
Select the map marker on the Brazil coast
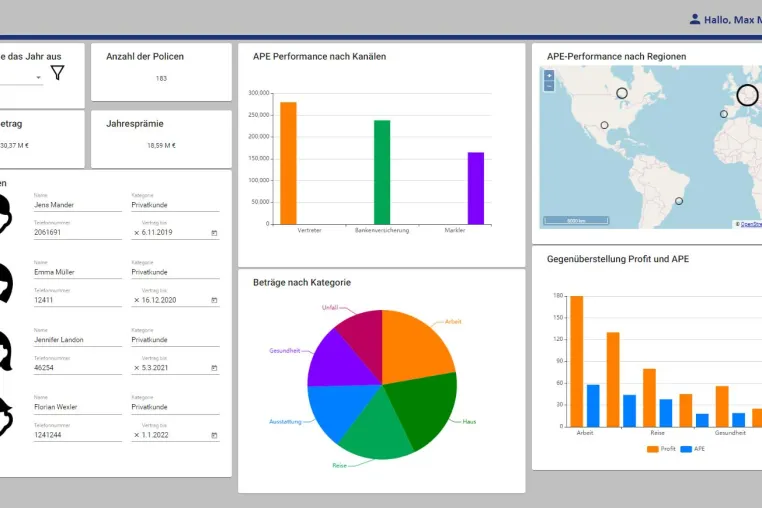click(679, 201)
